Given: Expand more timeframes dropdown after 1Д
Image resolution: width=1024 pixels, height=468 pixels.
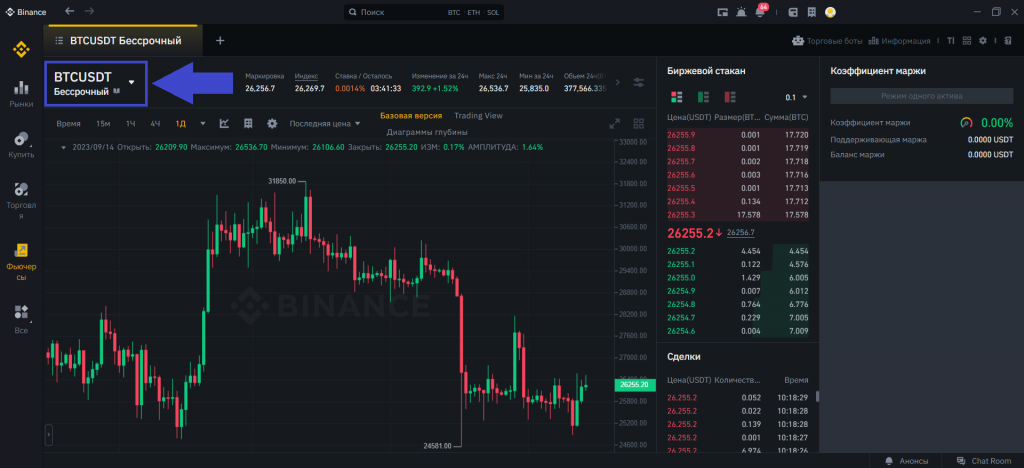Looking at the screenshot, I should (203, 123).
